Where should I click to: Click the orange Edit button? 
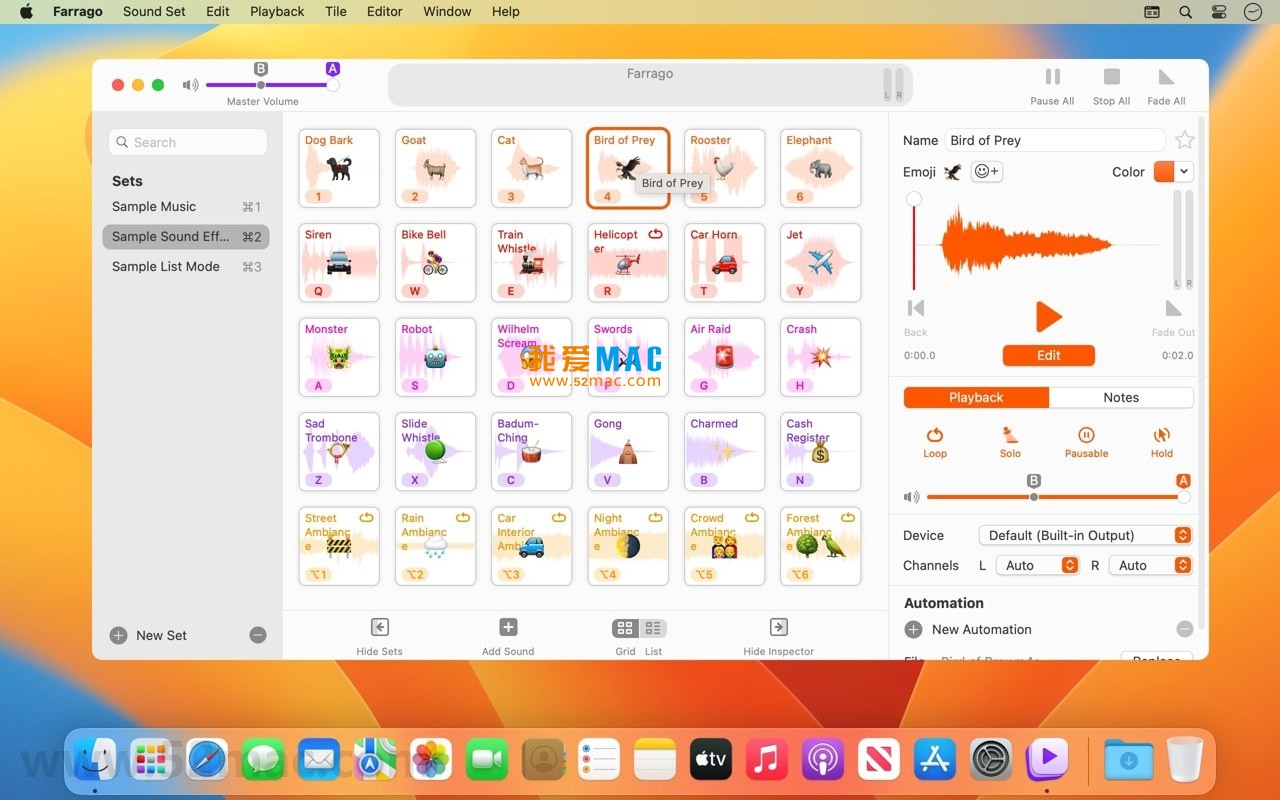click(x=1048, y=356)
